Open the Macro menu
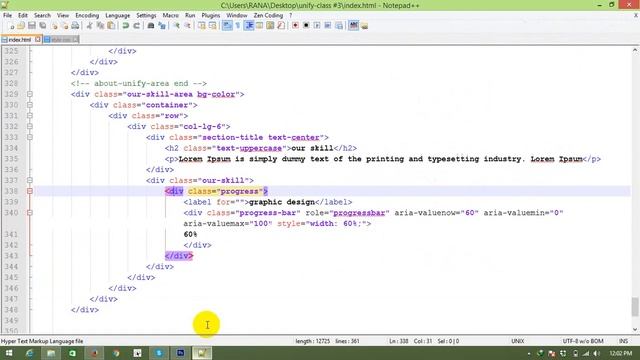Viewport: 640px width, 360px height. point(171,16)
